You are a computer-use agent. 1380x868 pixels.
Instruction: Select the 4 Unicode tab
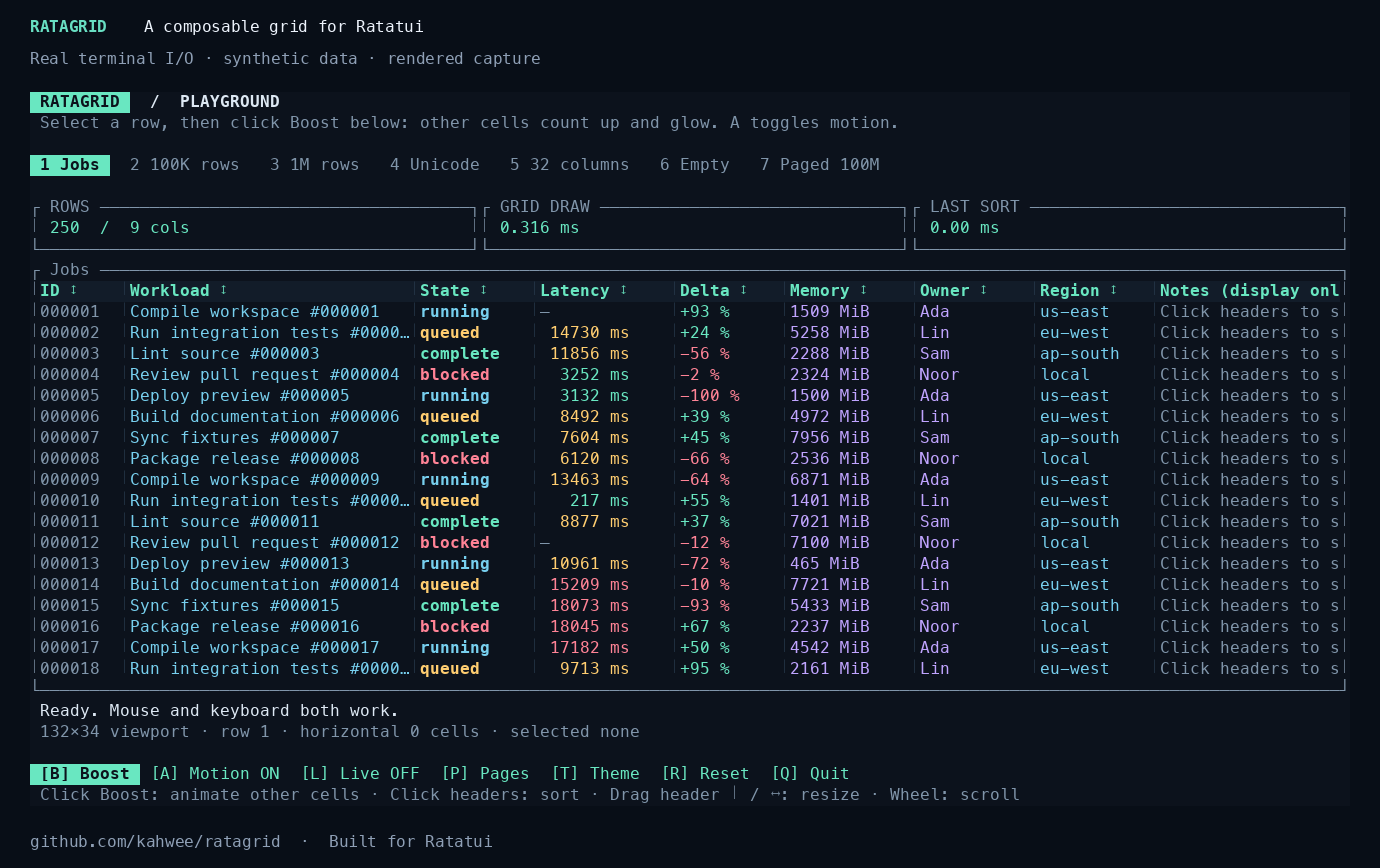[435, 165]
